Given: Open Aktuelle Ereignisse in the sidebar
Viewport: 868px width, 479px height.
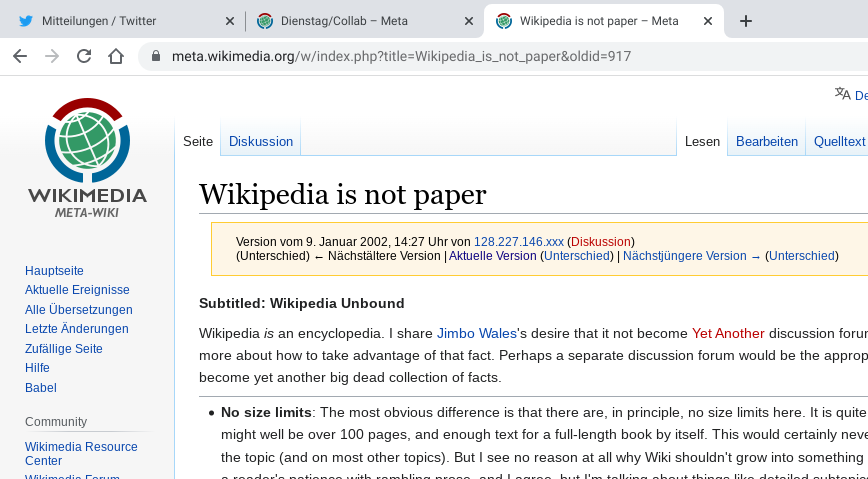Looking at the screenshot, I should [77, 290].
